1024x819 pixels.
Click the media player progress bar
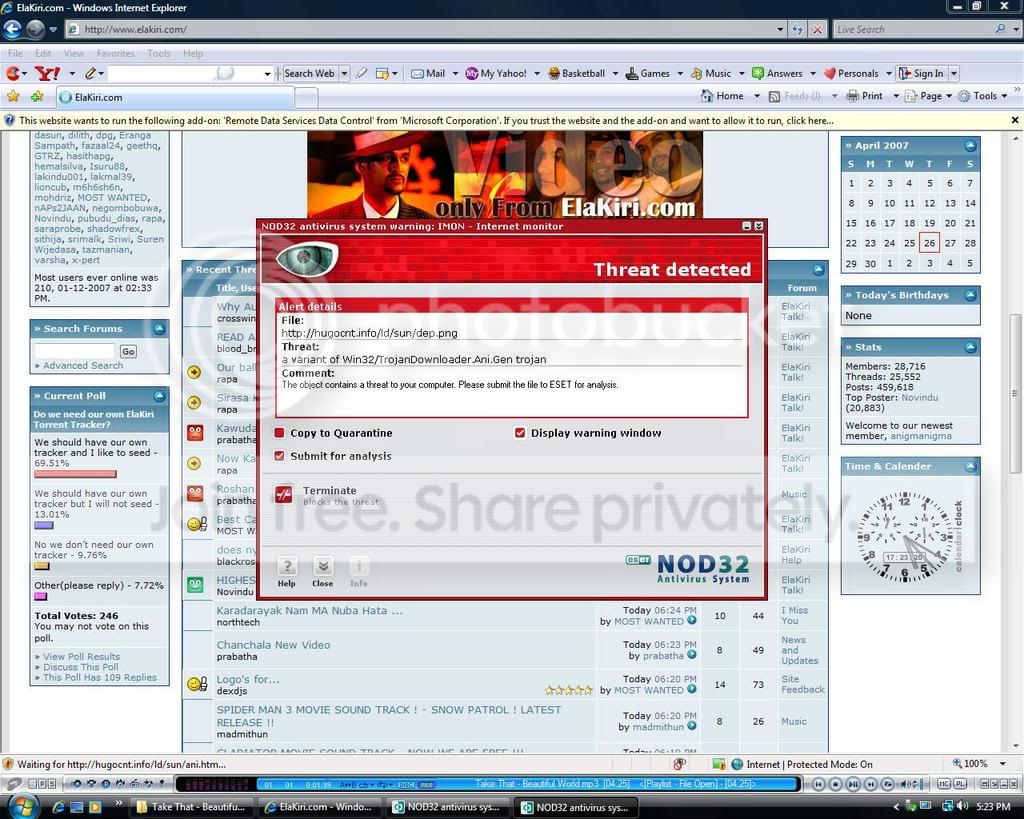(x=528, y=784)
